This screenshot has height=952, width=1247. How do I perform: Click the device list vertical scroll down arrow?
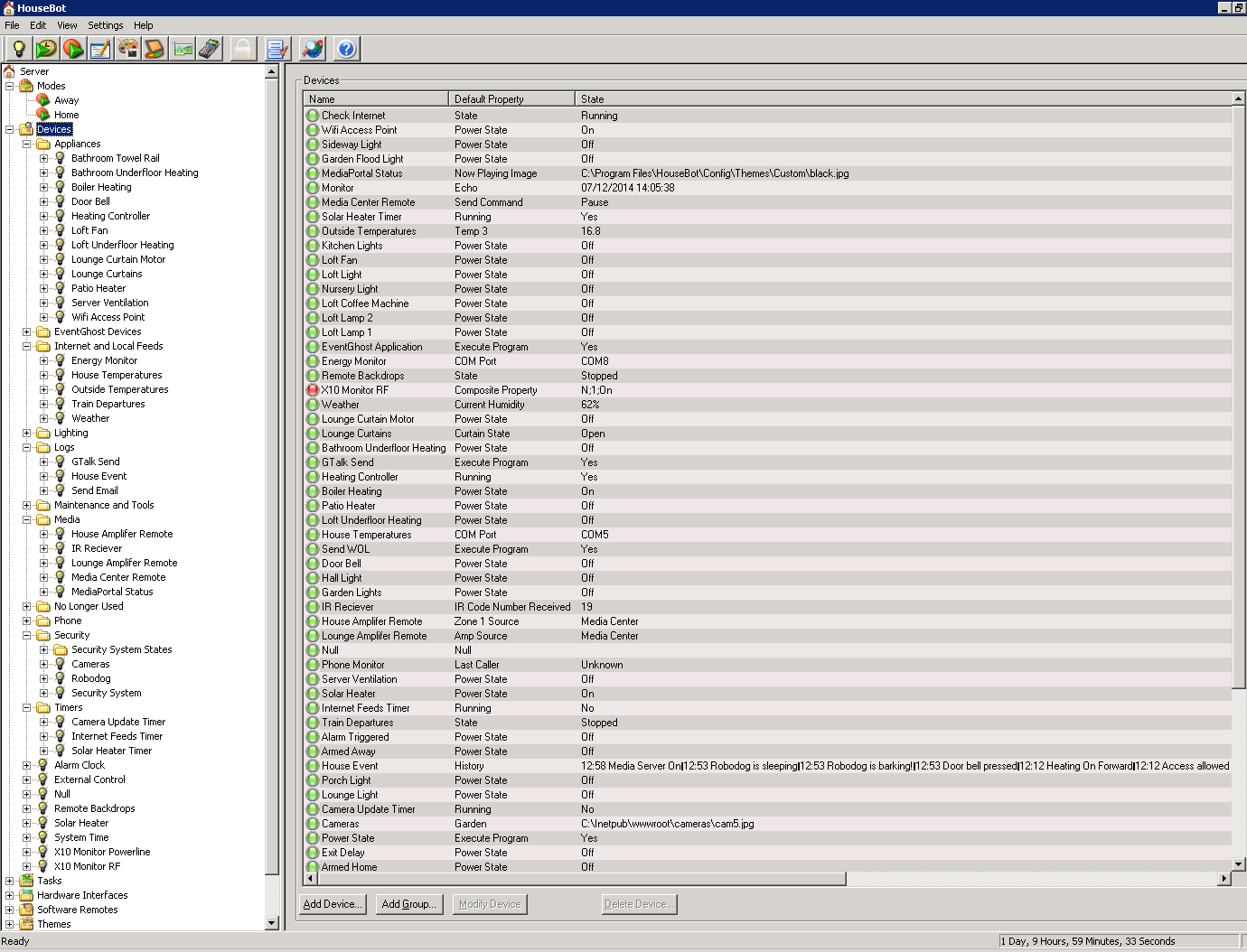(x=1238, y=864)
